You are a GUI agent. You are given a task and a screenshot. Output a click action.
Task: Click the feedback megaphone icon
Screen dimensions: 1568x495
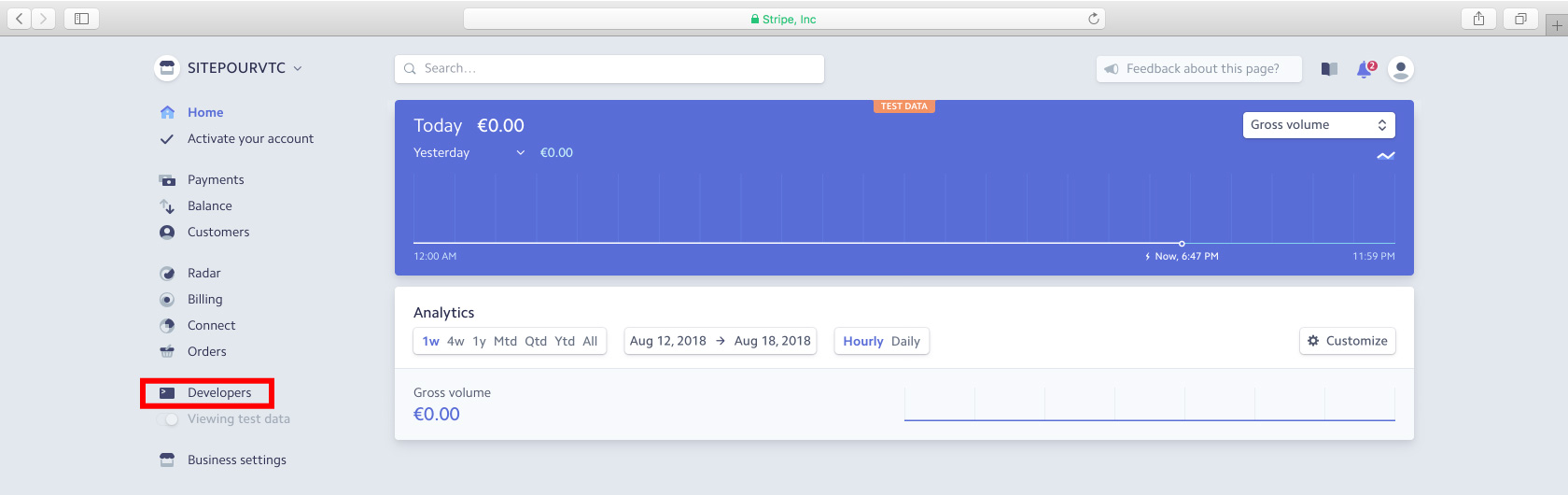tap(1112, 69)
